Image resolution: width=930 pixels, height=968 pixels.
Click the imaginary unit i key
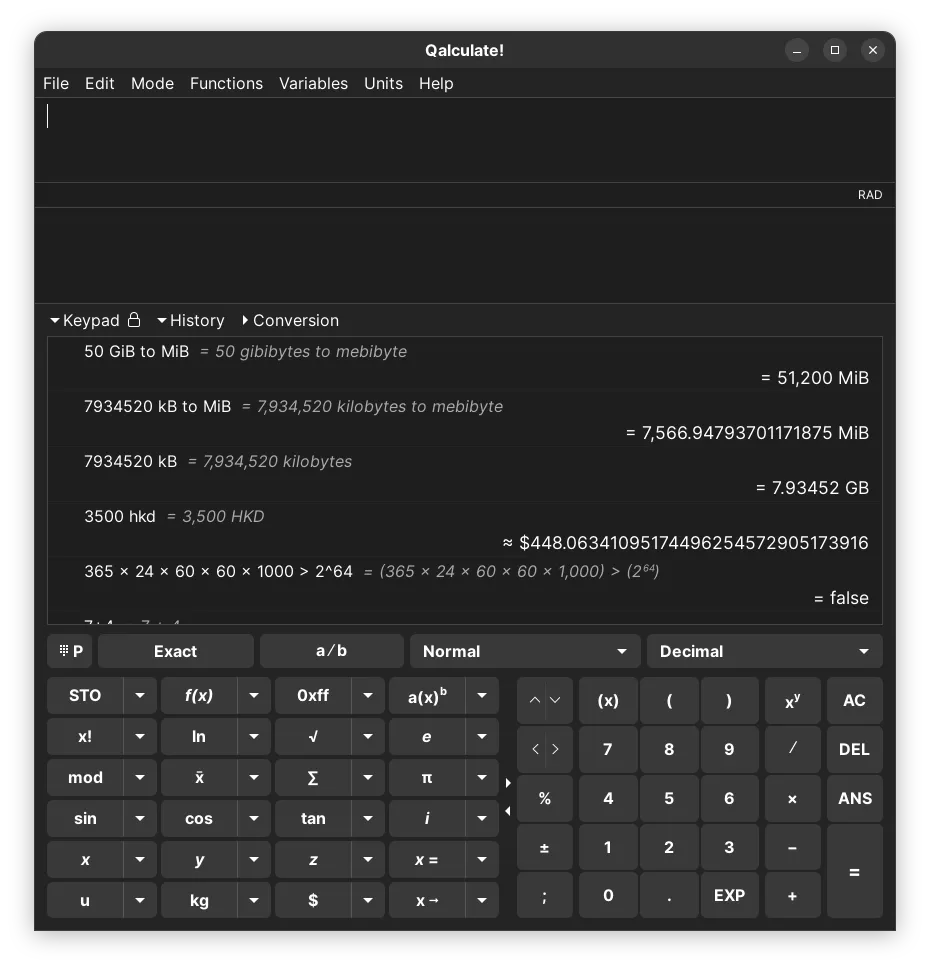(427, 819)
